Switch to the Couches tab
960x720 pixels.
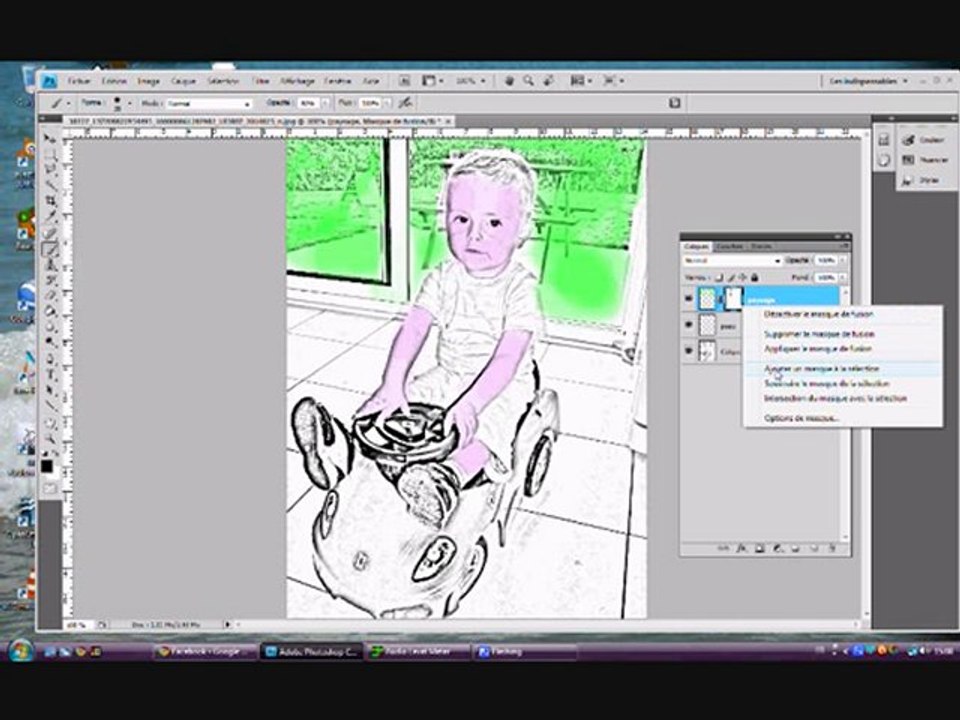729,246
